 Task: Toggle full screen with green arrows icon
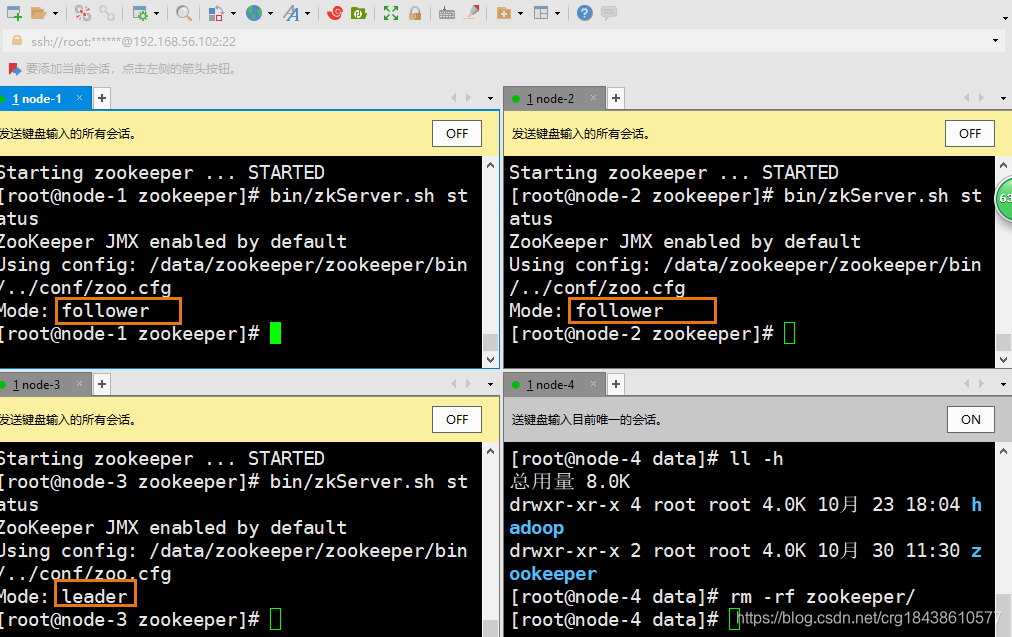pos(390,13)
